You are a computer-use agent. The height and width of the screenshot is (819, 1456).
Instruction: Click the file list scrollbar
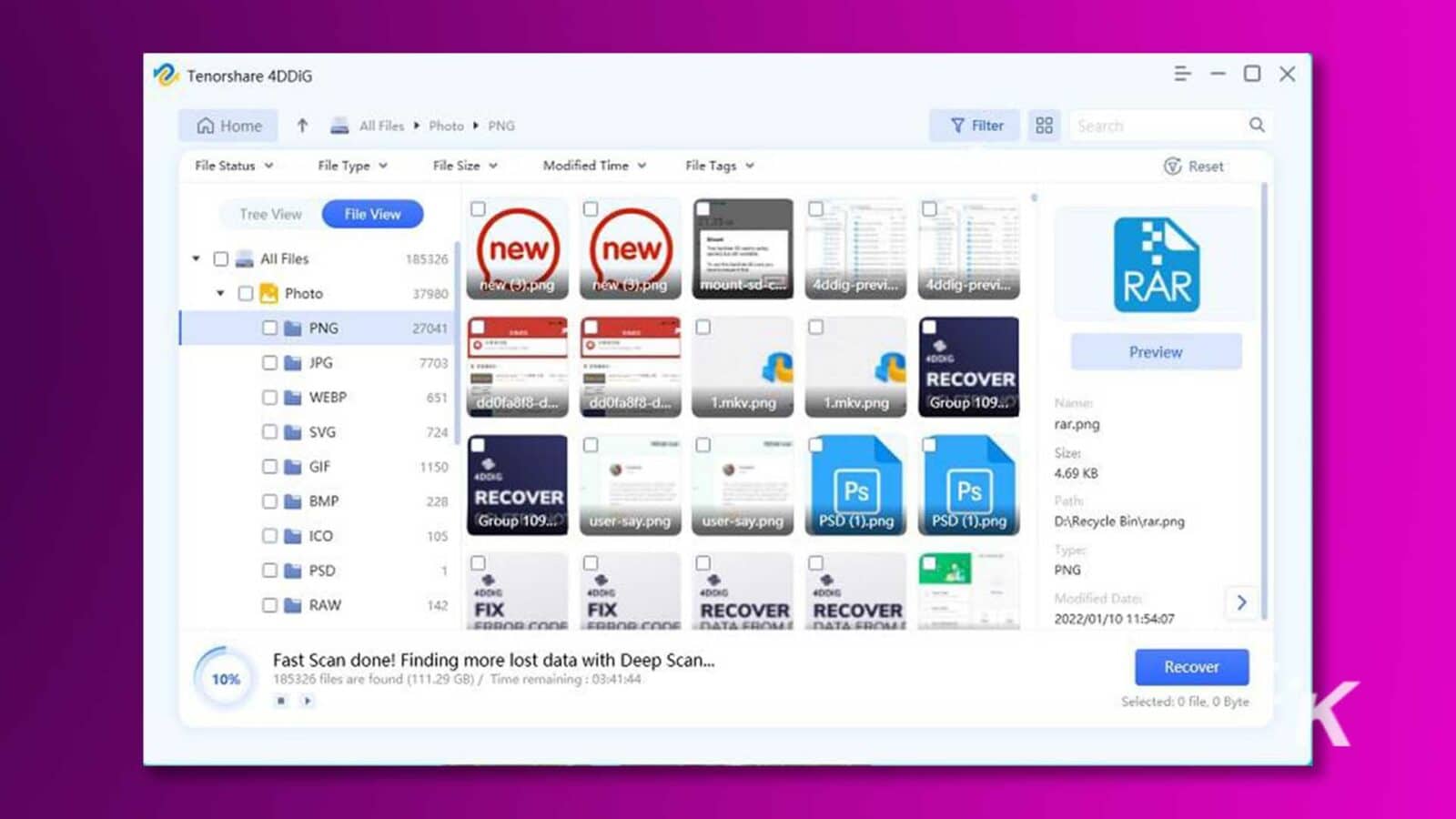[x=1034, y=197]
